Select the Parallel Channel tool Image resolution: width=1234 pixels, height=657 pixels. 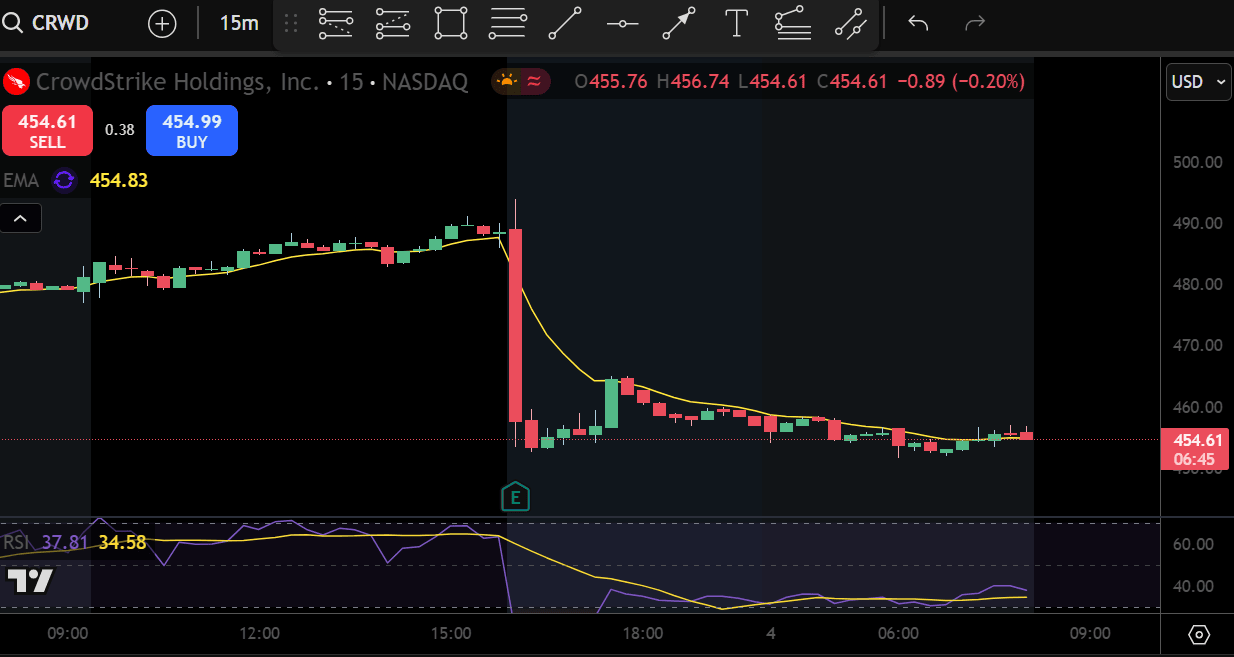point(851,23)
